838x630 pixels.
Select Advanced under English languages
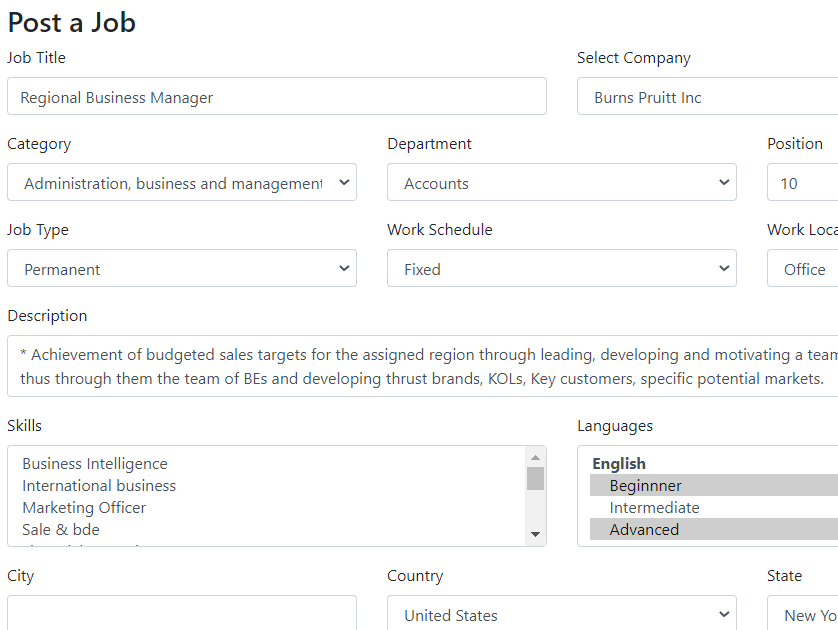(x=714, y=529)
